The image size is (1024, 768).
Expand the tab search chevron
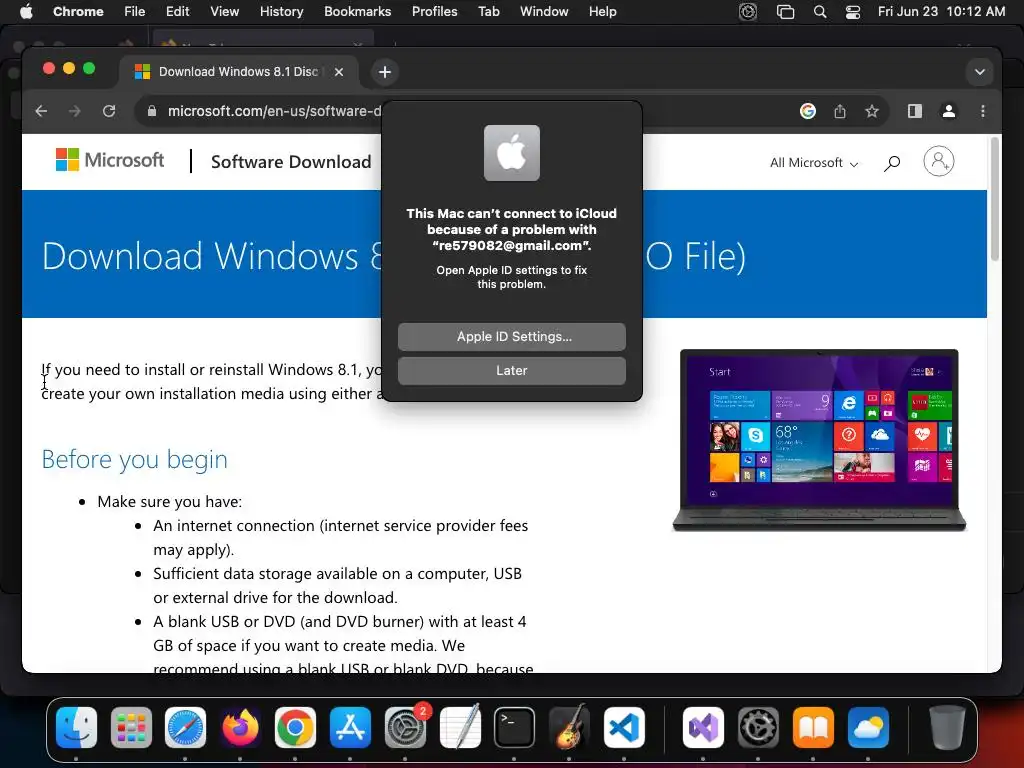tap(980, 72)
